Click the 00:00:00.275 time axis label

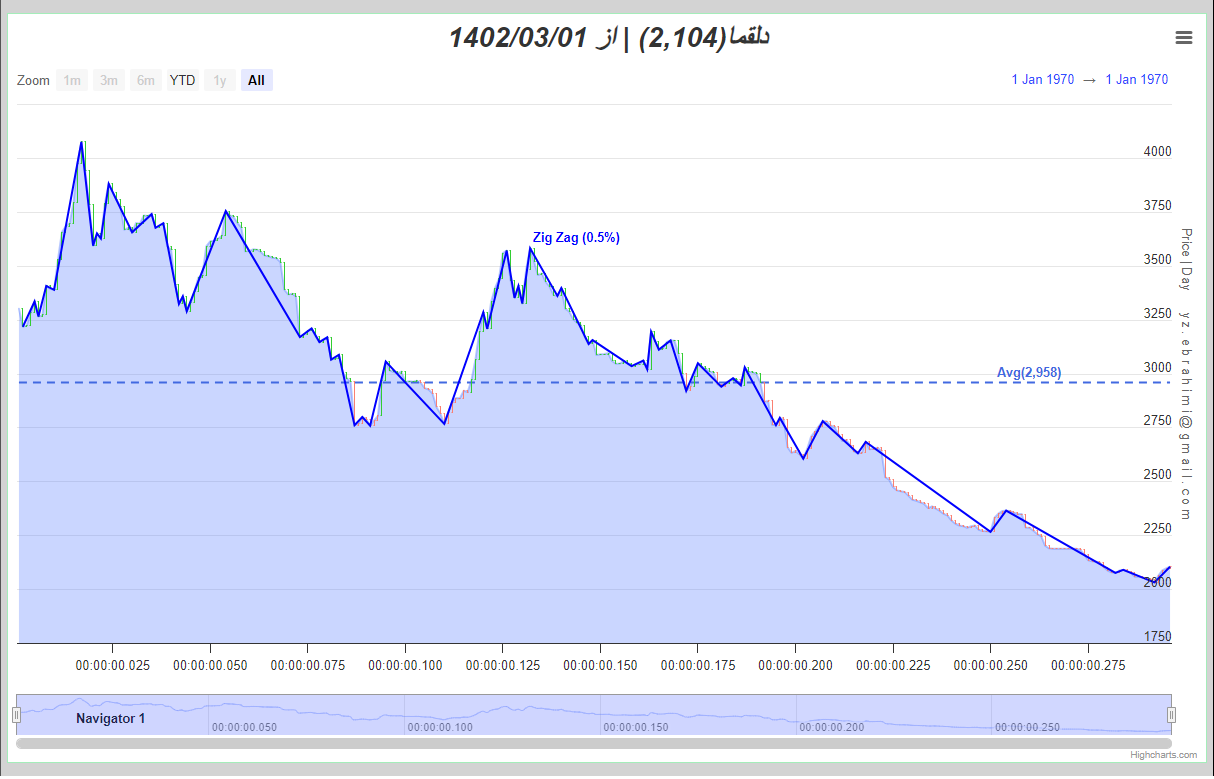1088,664
